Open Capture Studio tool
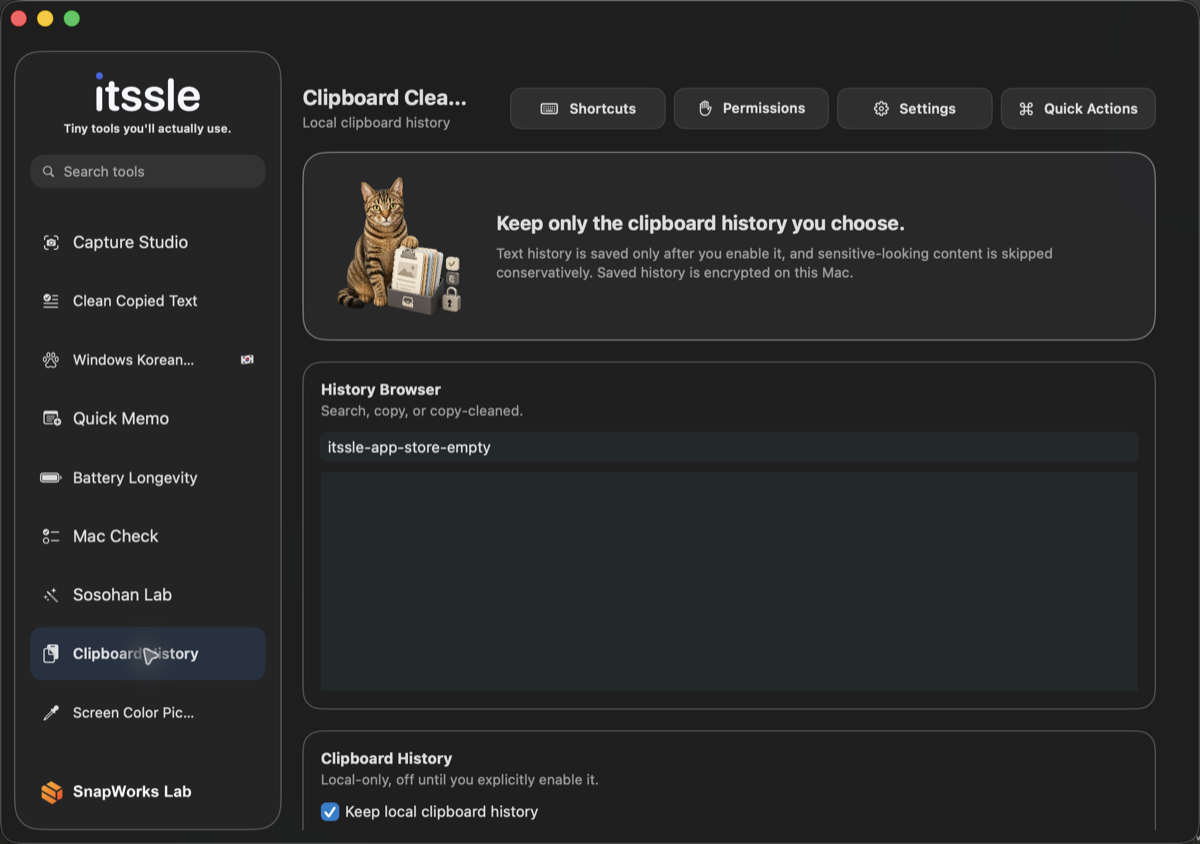Viewport: 1200px width, 844px height. (148, 243)
